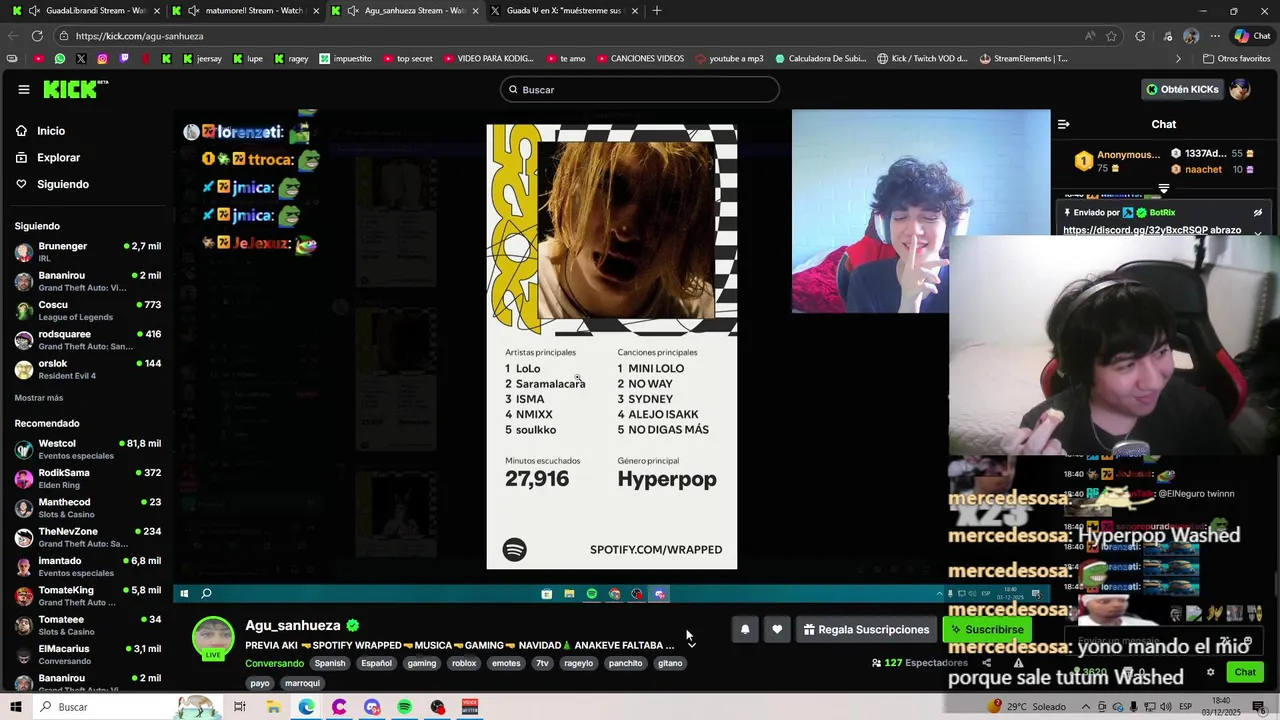Click the report warning triangle icon
This screenshot has height=720, width=1280.
[1019, 663]
